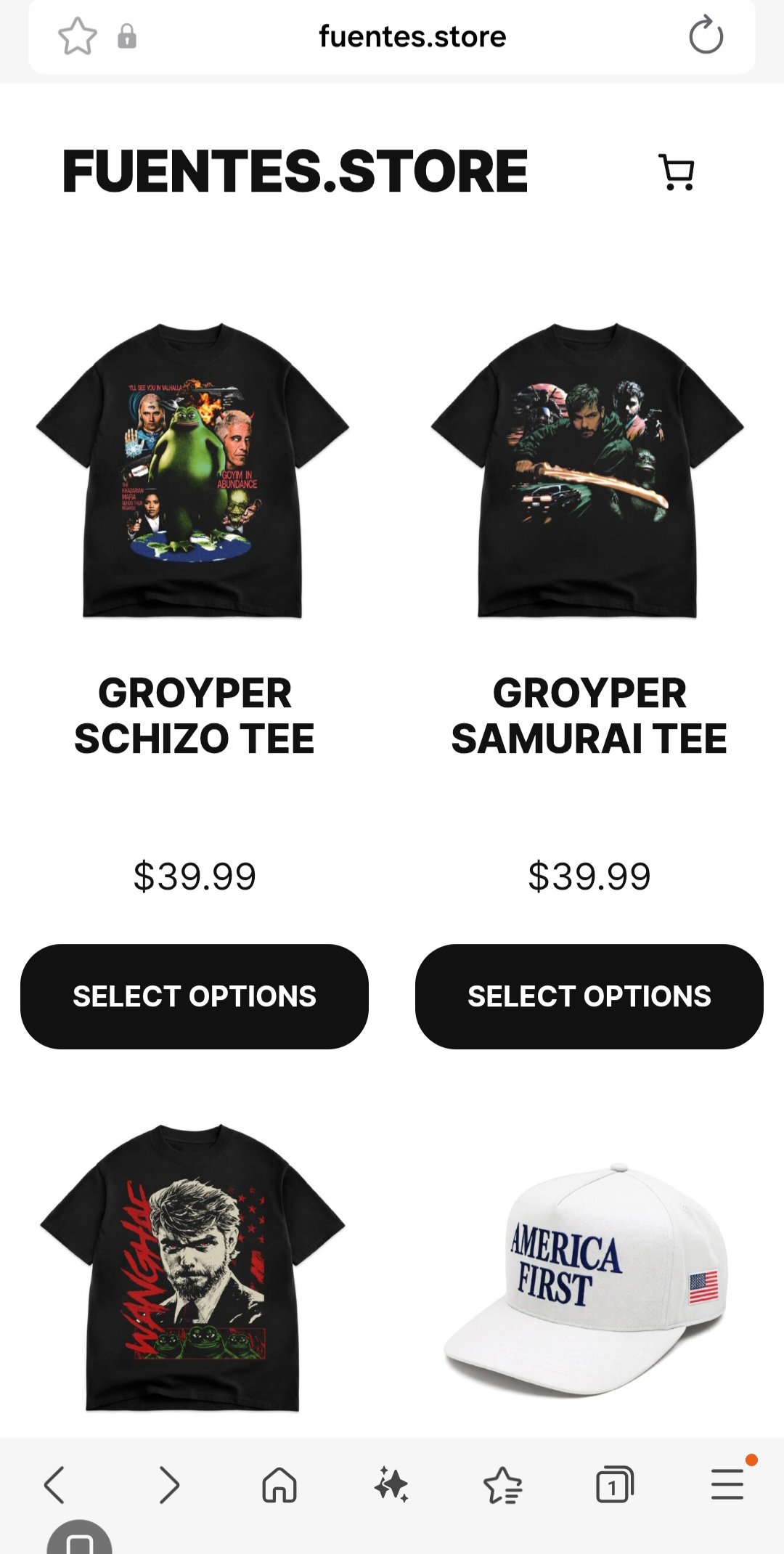This screenshot has width=784, height=1554.
Task: Select options for Groyper Samurai Tee
Action: [x=589, y=996]
